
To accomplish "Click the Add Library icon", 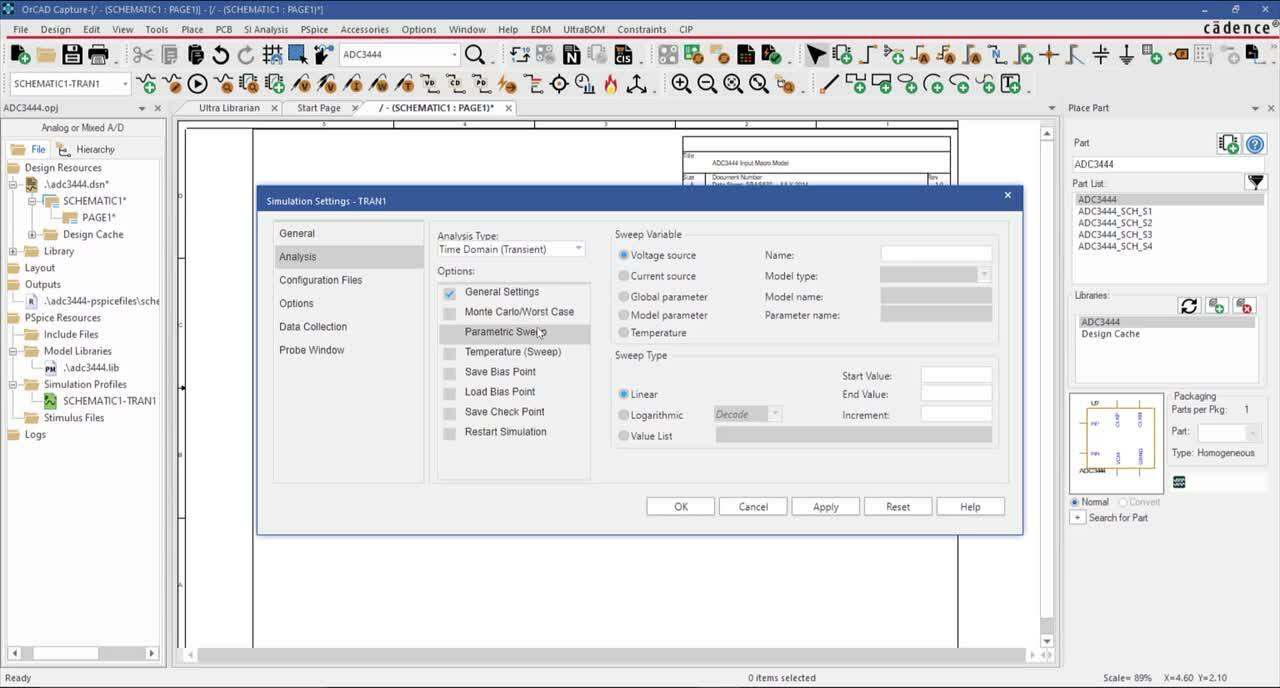I will [1216, 305].
